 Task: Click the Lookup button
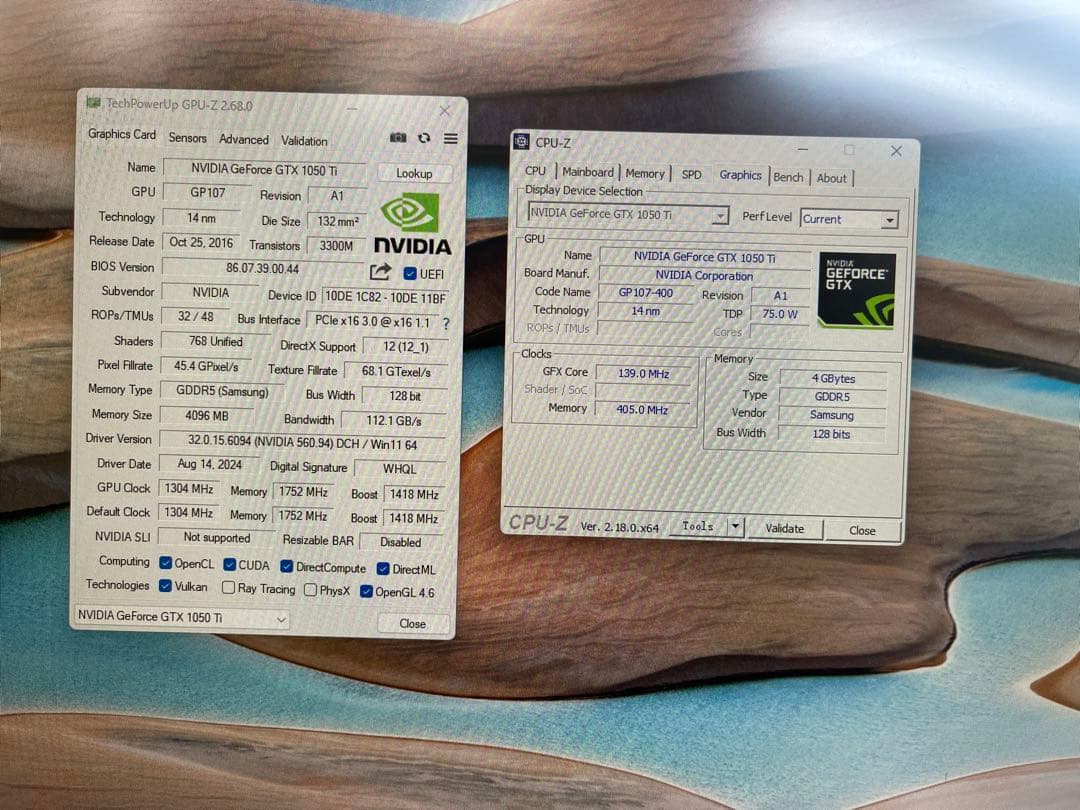(x=414, y=173)
